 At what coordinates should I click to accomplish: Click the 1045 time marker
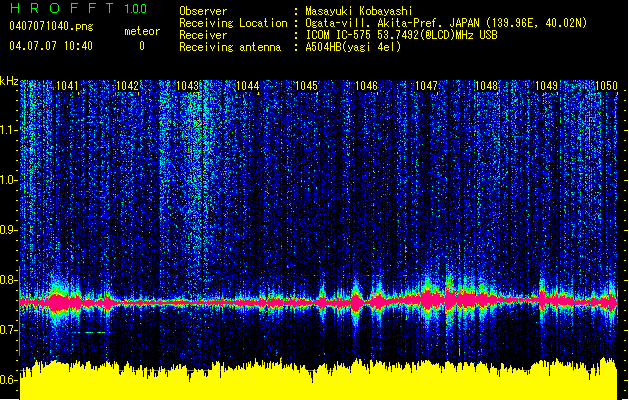point(306,85)
